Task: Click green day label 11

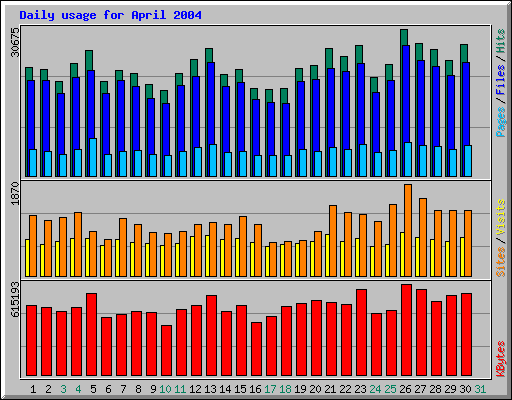Action: pos(180,389)
